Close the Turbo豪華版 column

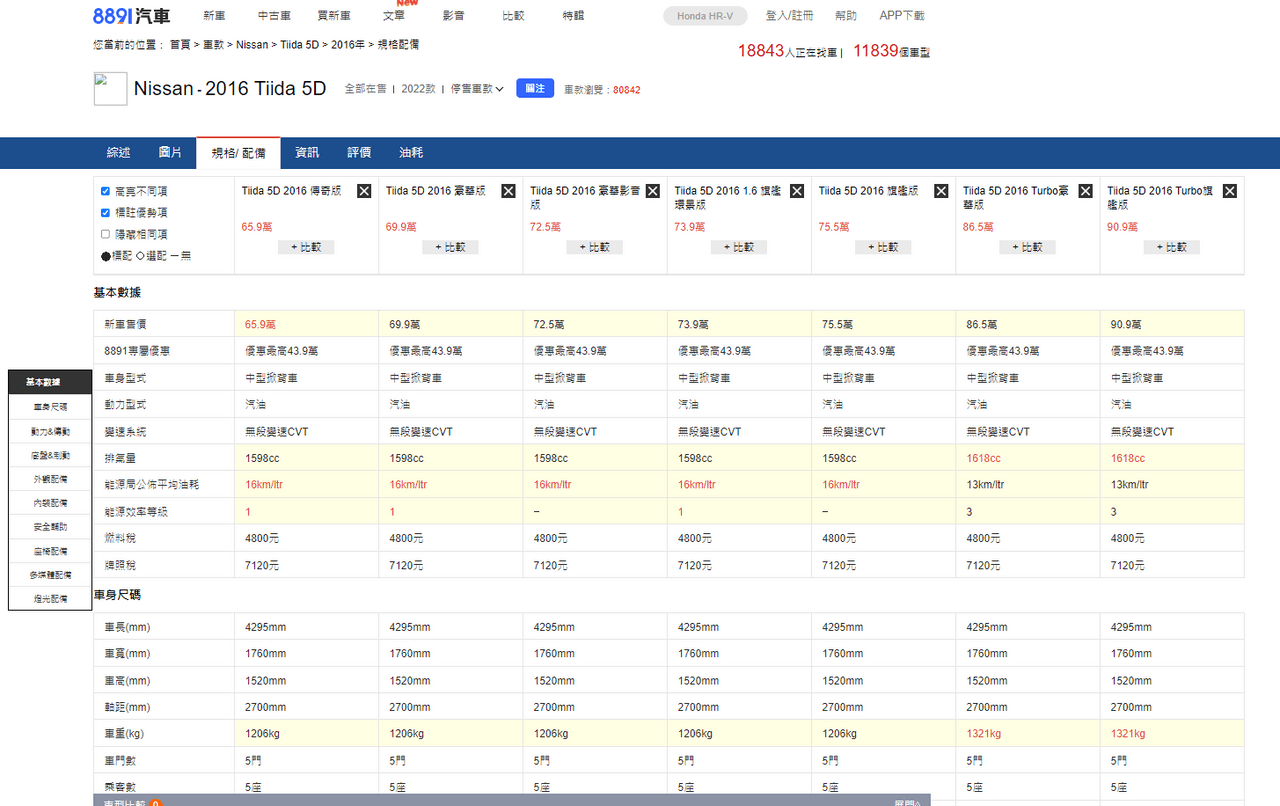[x=1085, y=191]
